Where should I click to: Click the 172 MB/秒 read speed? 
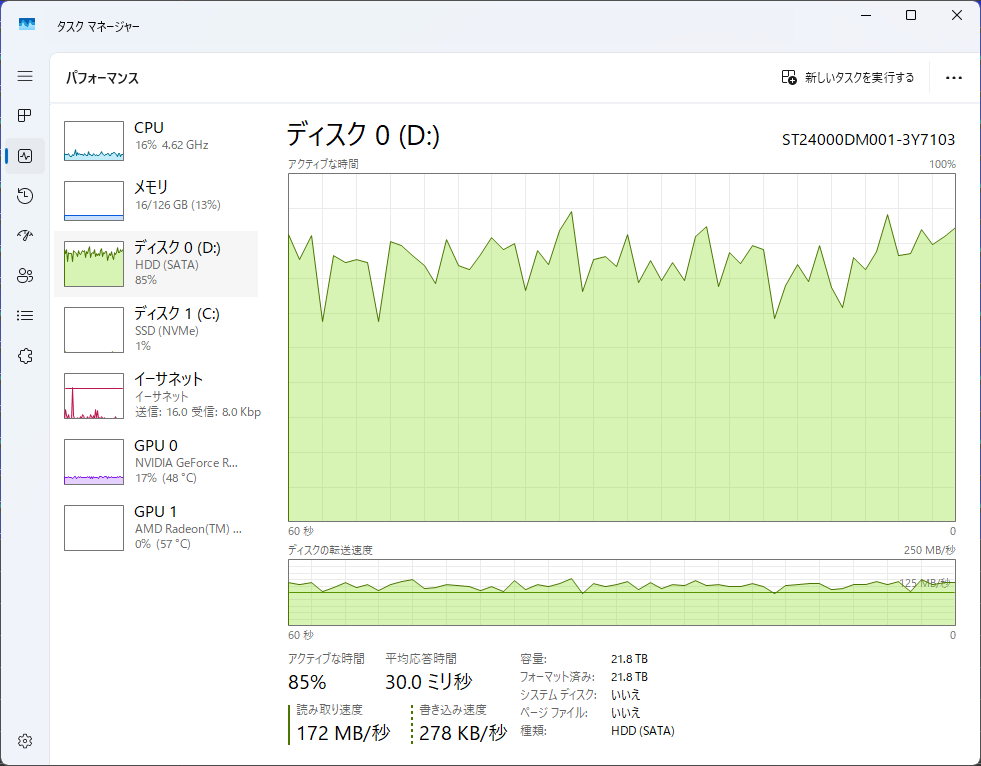tap(343, 733)
